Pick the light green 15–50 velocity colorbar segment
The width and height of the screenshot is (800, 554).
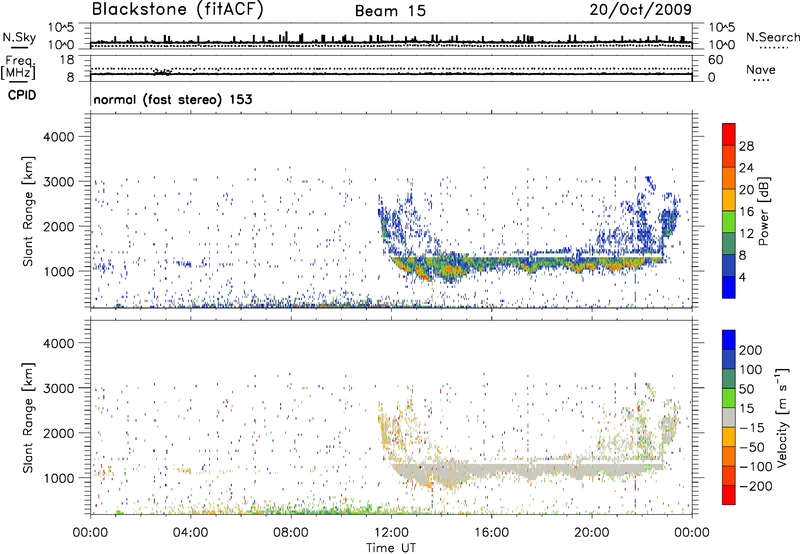pyautogui.click(x=729, y=398)
